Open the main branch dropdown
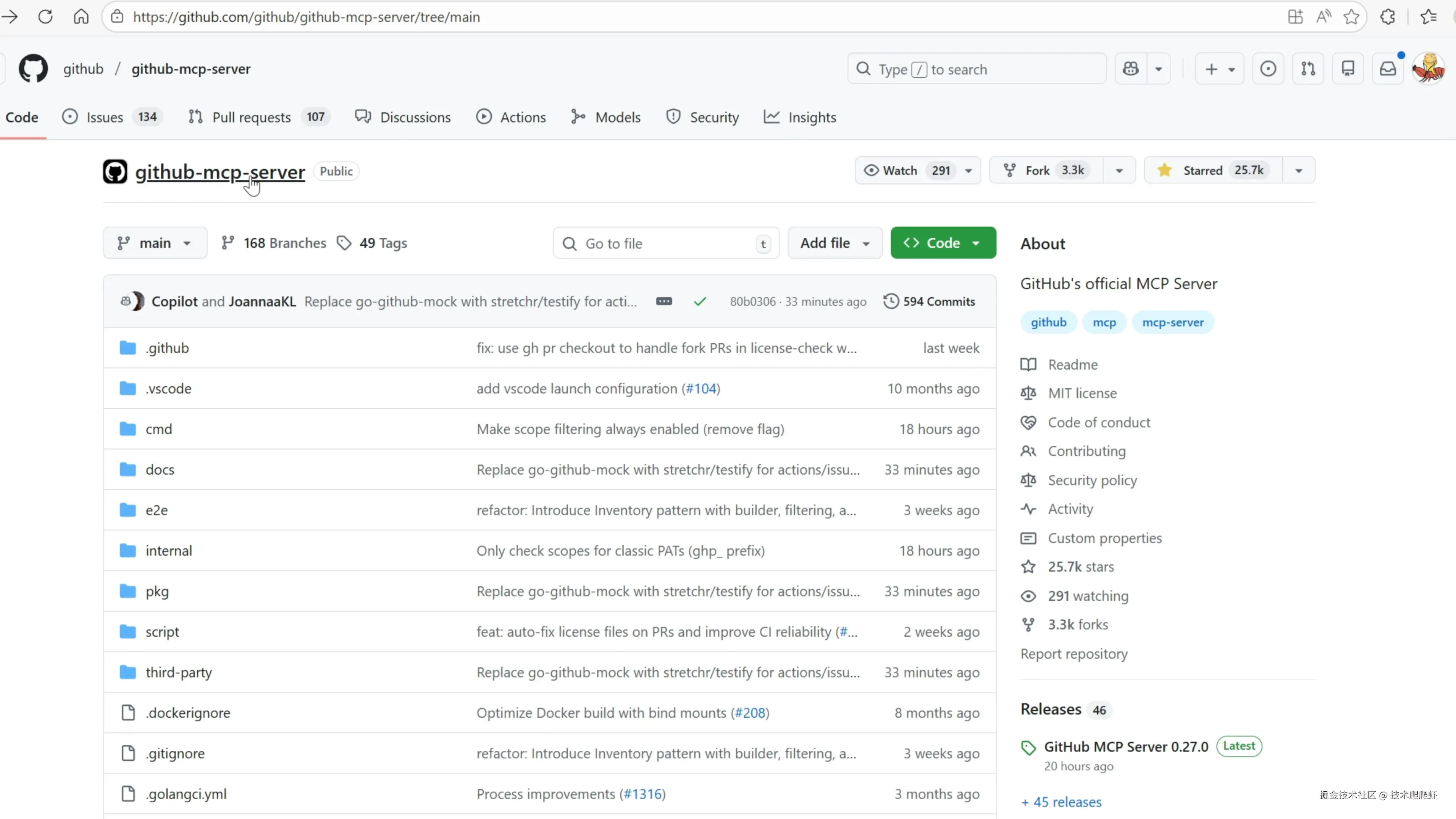This screenshot has height=819, width=1456. tap(154, 243)
